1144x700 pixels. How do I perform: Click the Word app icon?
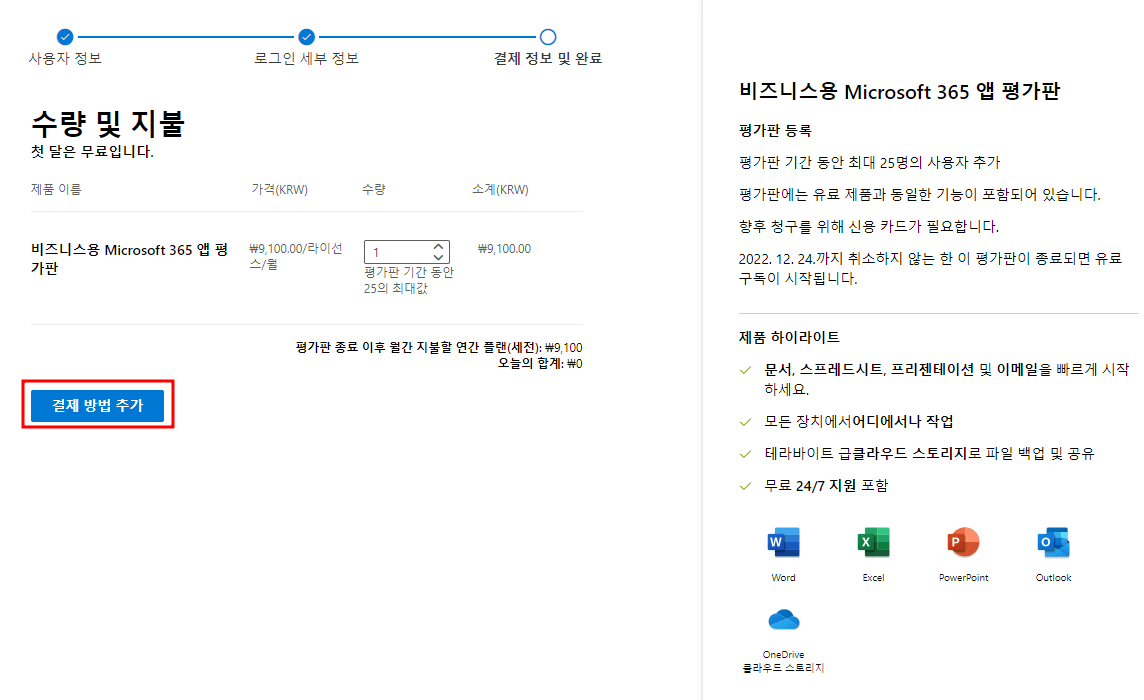click(783, 540)
